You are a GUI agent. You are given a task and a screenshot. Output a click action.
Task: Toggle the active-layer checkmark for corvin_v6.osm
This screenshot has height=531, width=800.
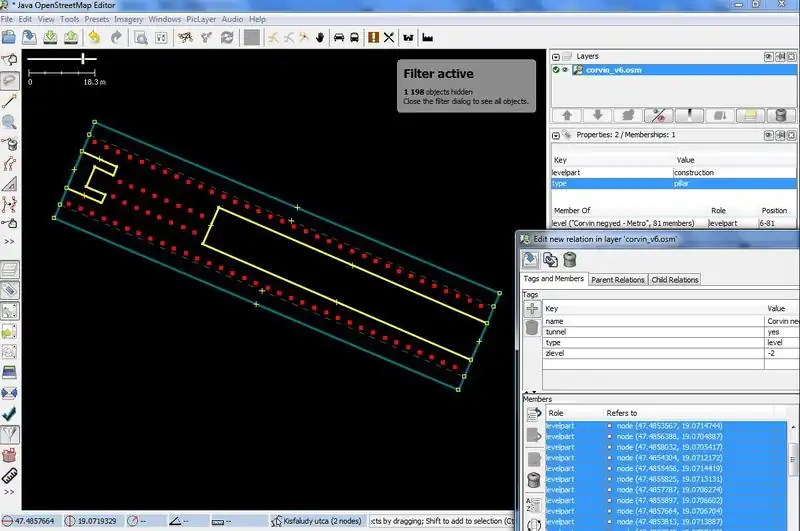(556, 70)
